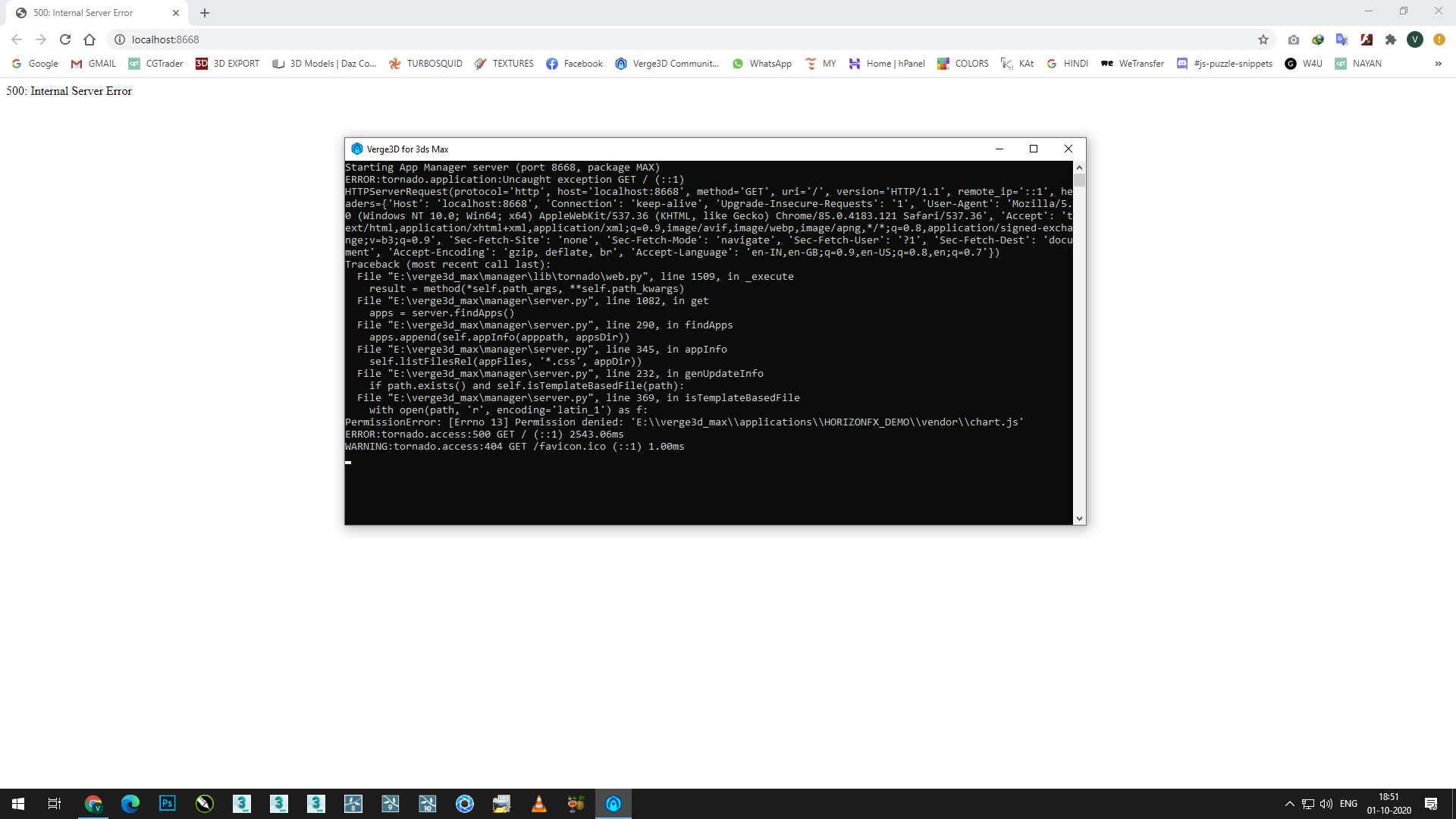
Task: Expand hidden bookmarks chevron
Action: click(x=1438, y=64)
